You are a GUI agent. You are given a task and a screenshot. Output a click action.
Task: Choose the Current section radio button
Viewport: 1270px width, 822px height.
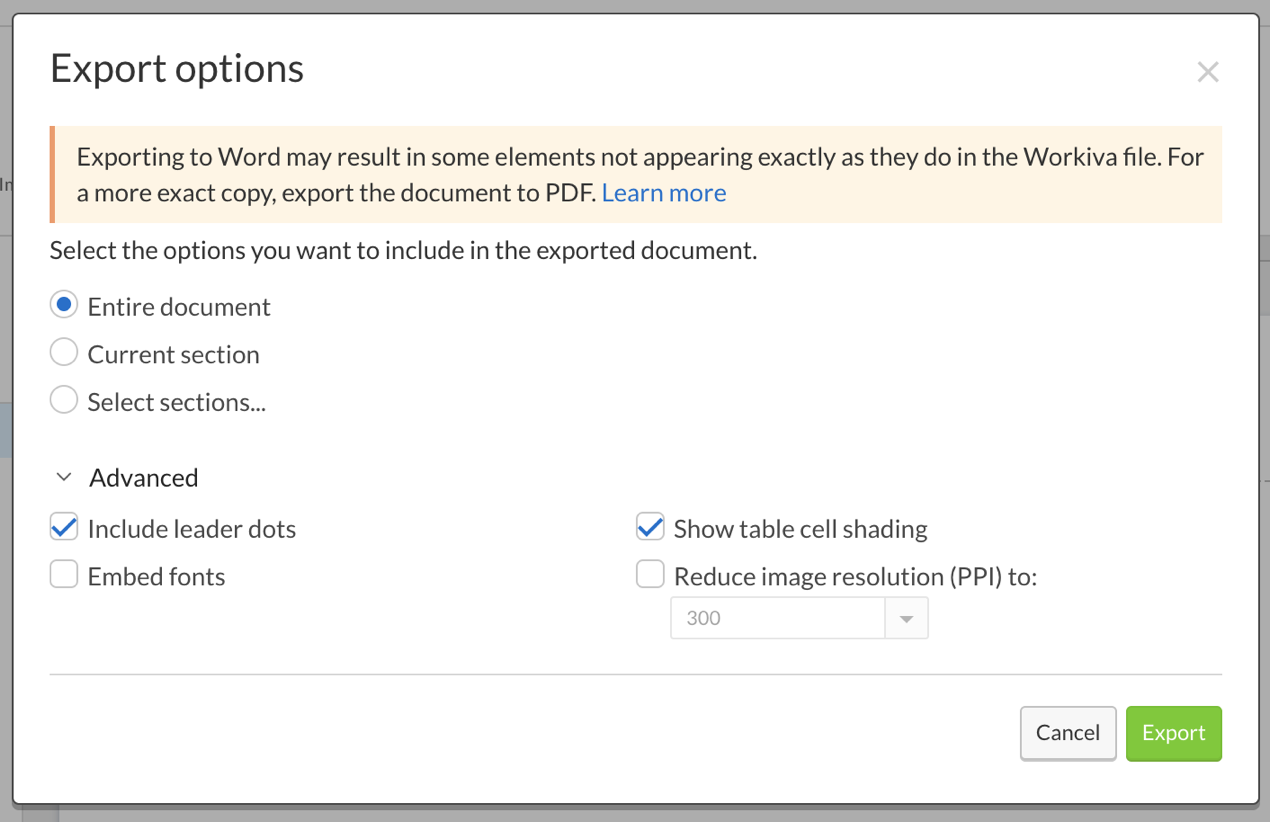click(x=64, y=353)
